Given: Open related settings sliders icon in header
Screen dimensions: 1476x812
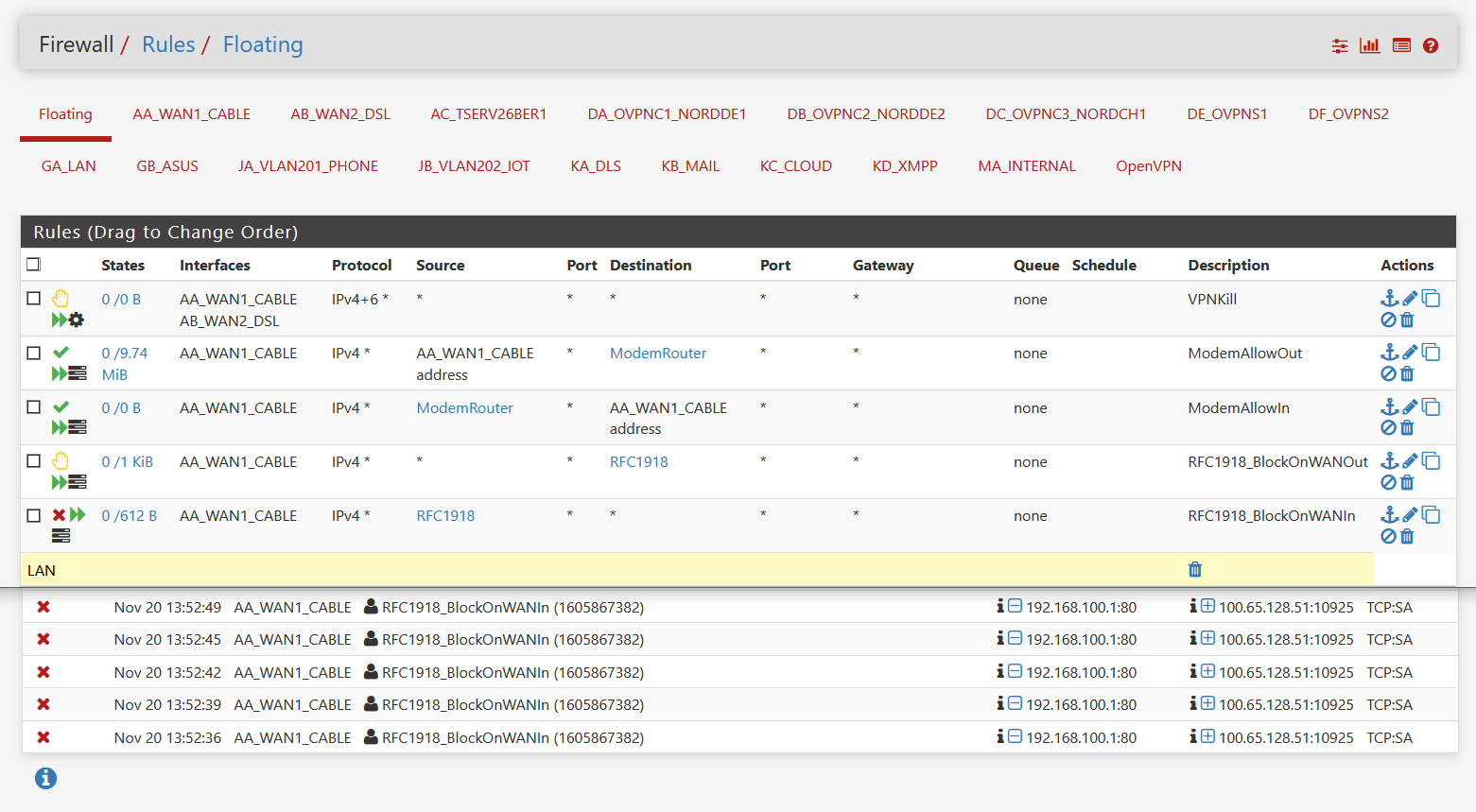Looking at the screenshot, I should [x=1340, y=45].
